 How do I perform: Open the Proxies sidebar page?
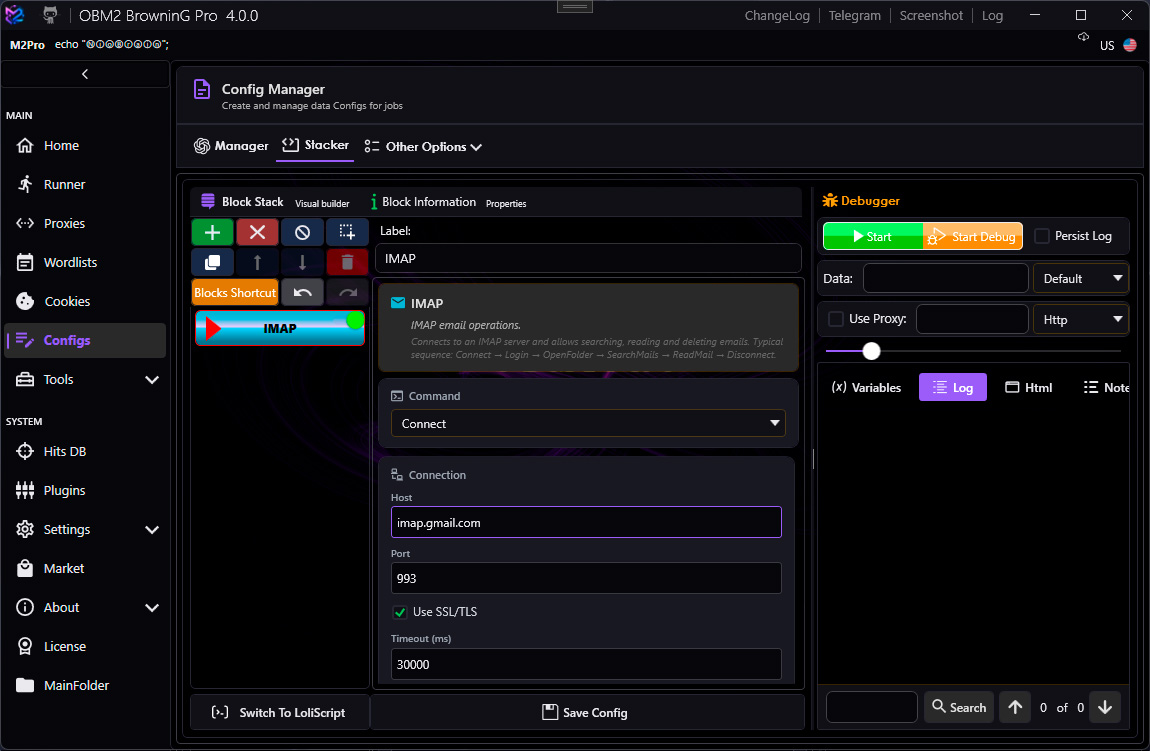(86, 223)
